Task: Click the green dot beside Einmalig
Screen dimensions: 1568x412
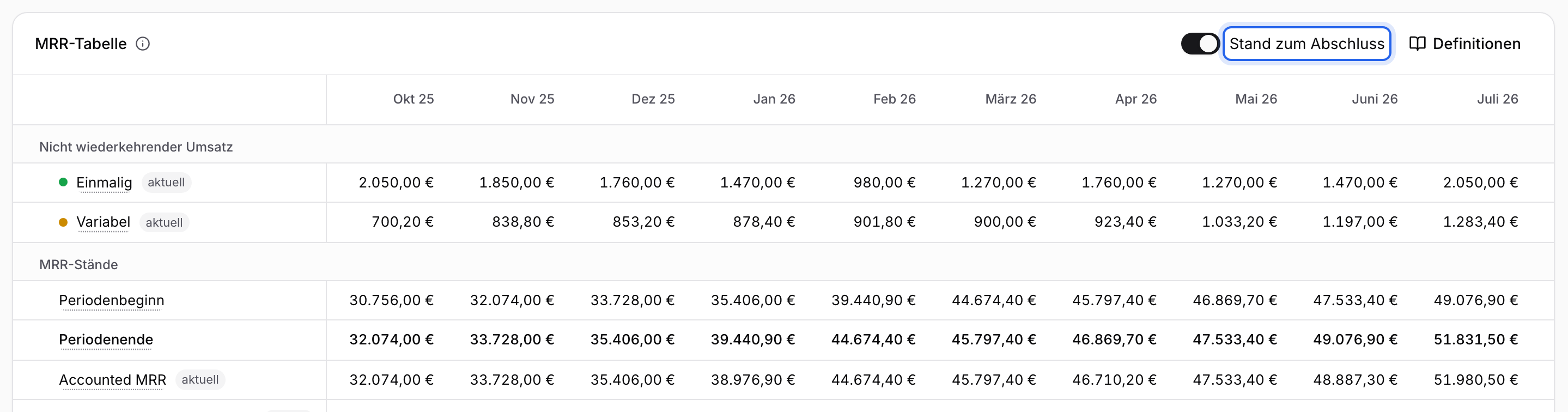Action: [x=63, y=182]
